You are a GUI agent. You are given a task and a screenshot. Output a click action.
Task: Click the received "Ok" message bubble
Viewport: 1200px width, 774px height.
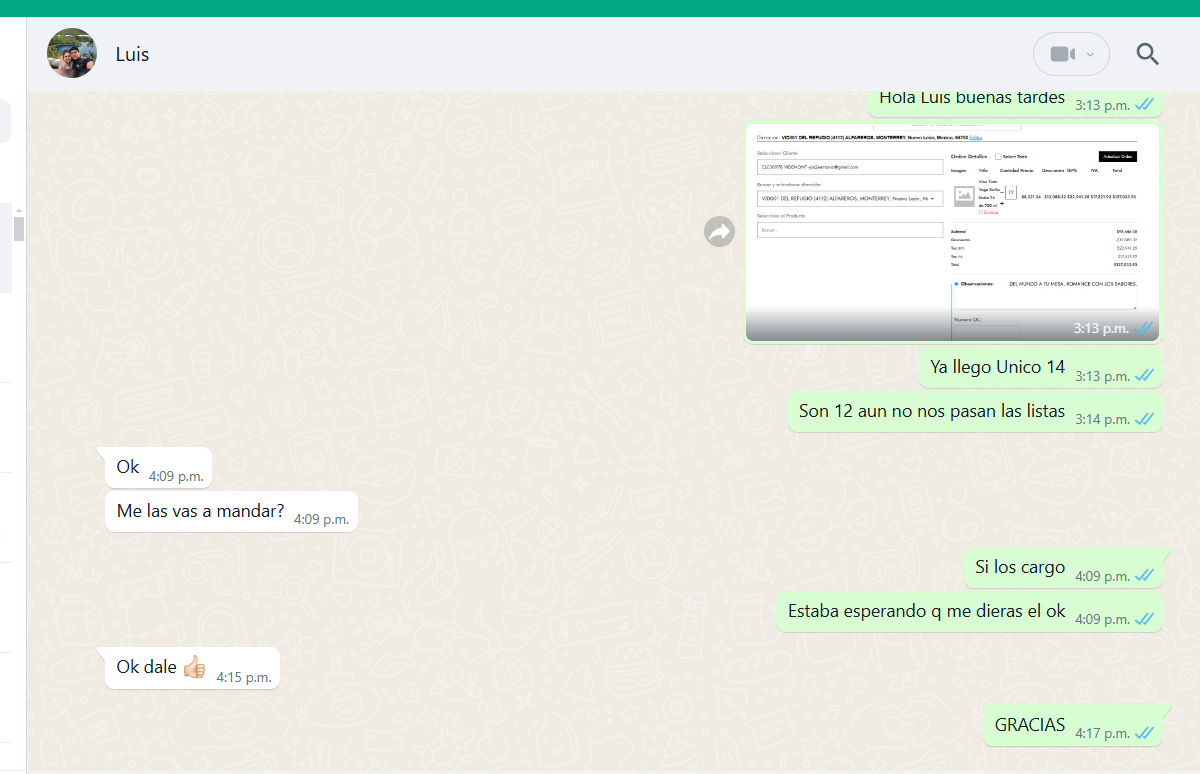coord(129,467)
